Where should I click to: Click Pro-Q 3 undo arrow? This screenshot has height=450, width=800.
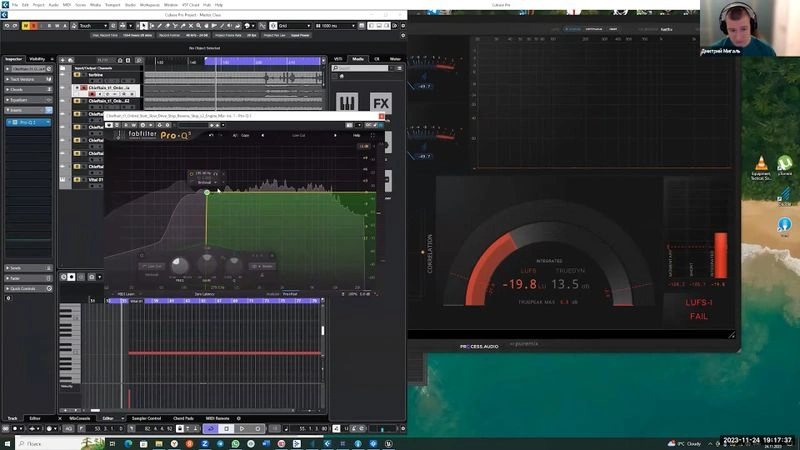(x=211, y=135)
